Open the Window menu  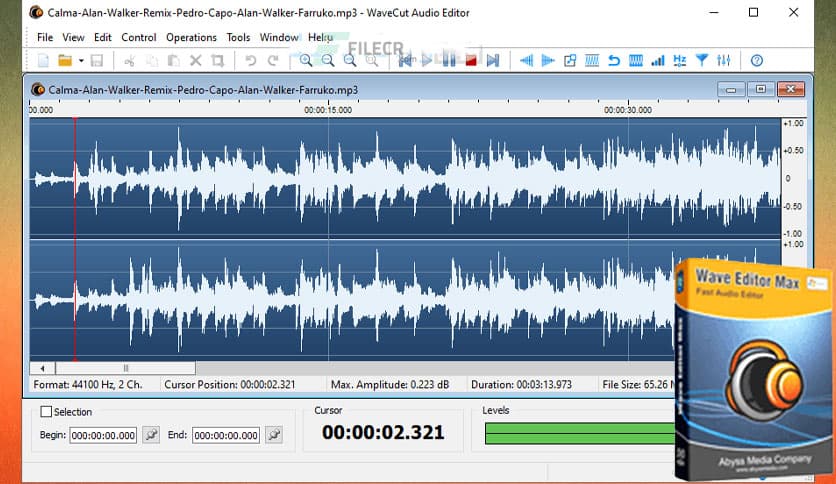[x=279, y=37]
